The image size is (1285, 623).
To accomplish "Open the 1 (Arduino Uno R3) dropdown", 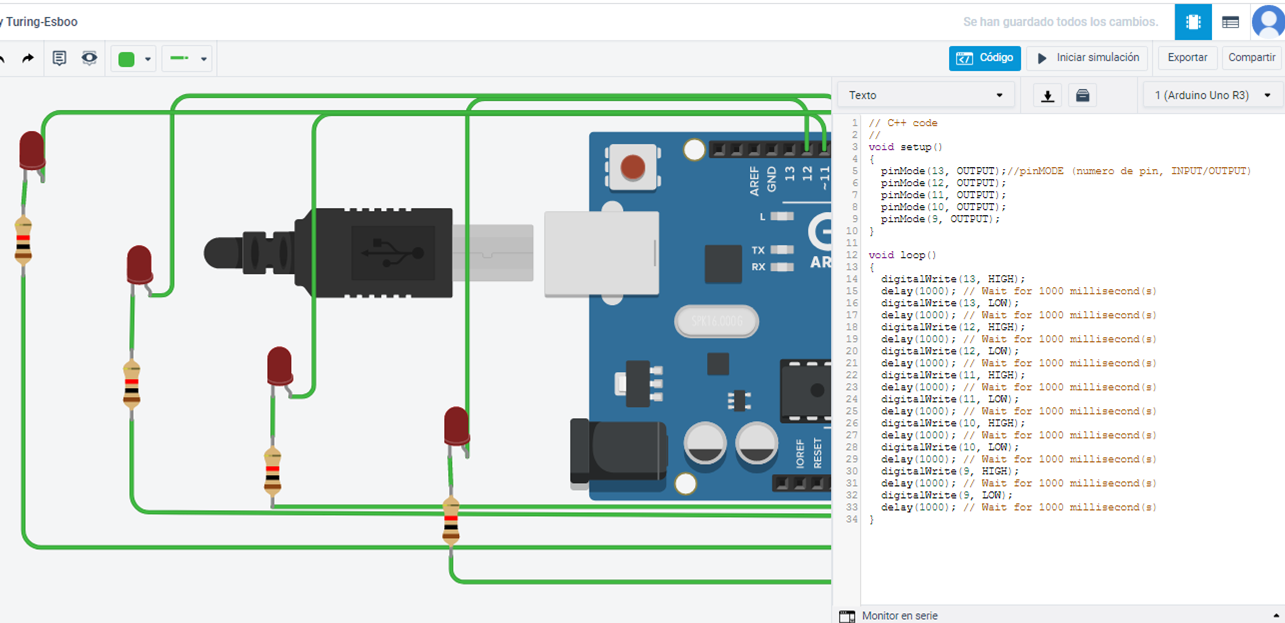I will (x=1213, y=95).
